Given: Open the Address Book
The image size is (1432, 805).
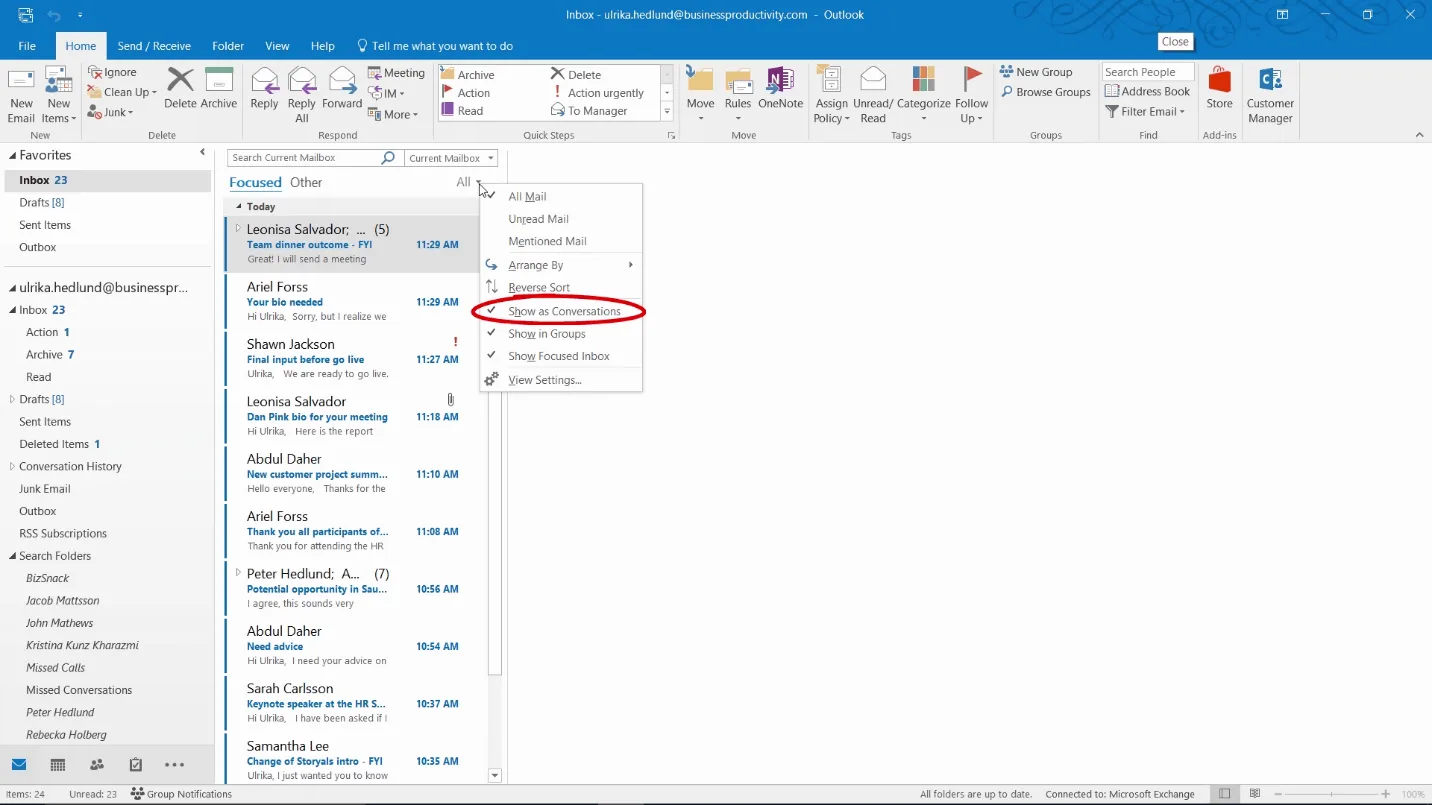Looking at the screenshot, I should point(1147,92).
